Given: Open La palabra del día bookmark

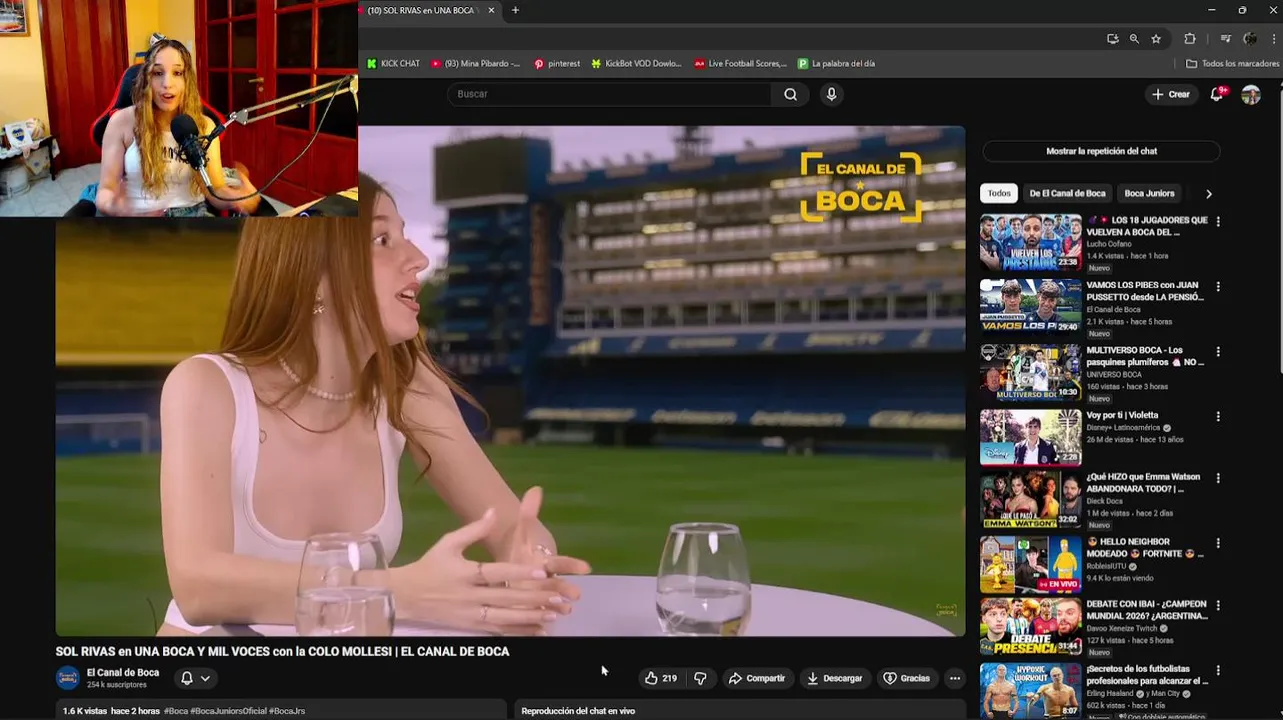Looking at the screenshot, I should coord(836,63).
